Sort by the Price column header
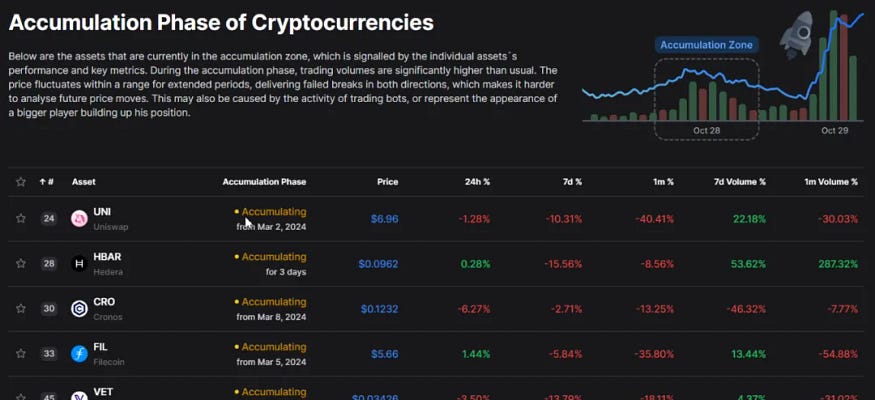Screen dimensions: 875x400 tap(387, 182)
